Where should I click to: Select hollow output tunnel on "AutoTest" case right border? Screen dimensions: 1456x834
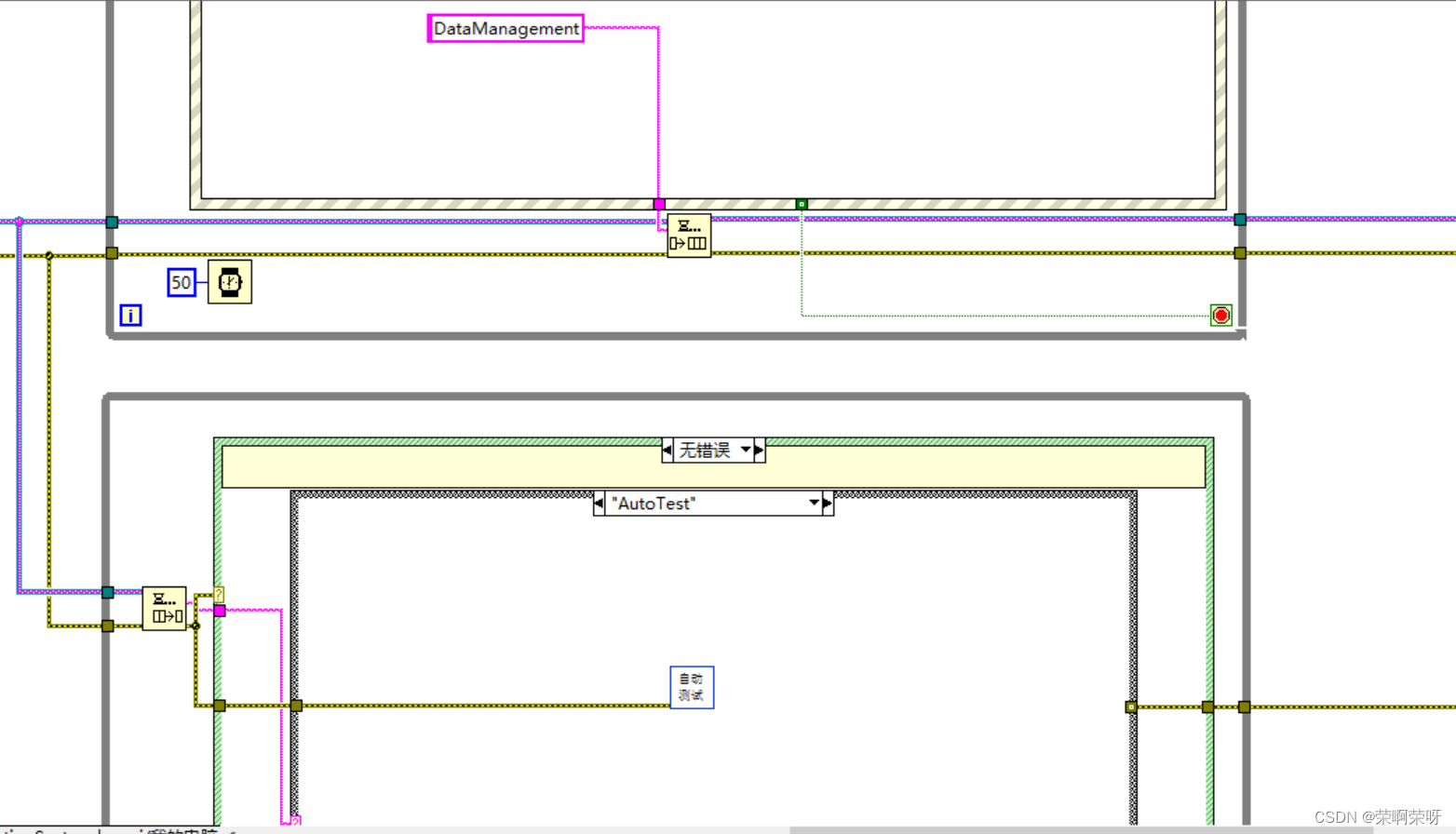coord(1131,706)
